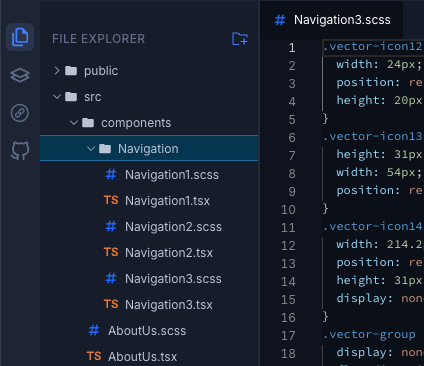The width and height of the screenshot is (424, 366).
Task: Click the new folder icon in File Explorer
Action: pyautogui.click(x=240, y=39)
